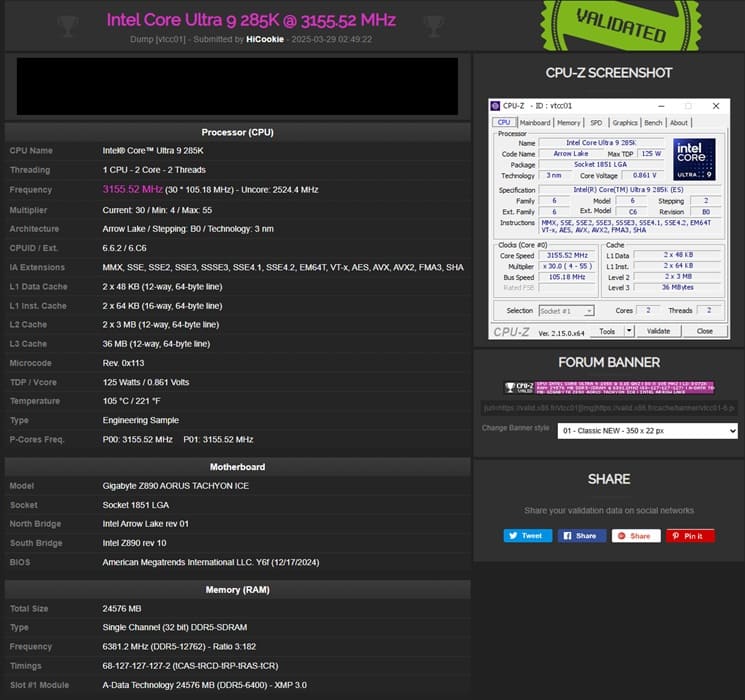Share validation via the Tweet button
This screenshot has height=700, width=745.
coord(527,536)
